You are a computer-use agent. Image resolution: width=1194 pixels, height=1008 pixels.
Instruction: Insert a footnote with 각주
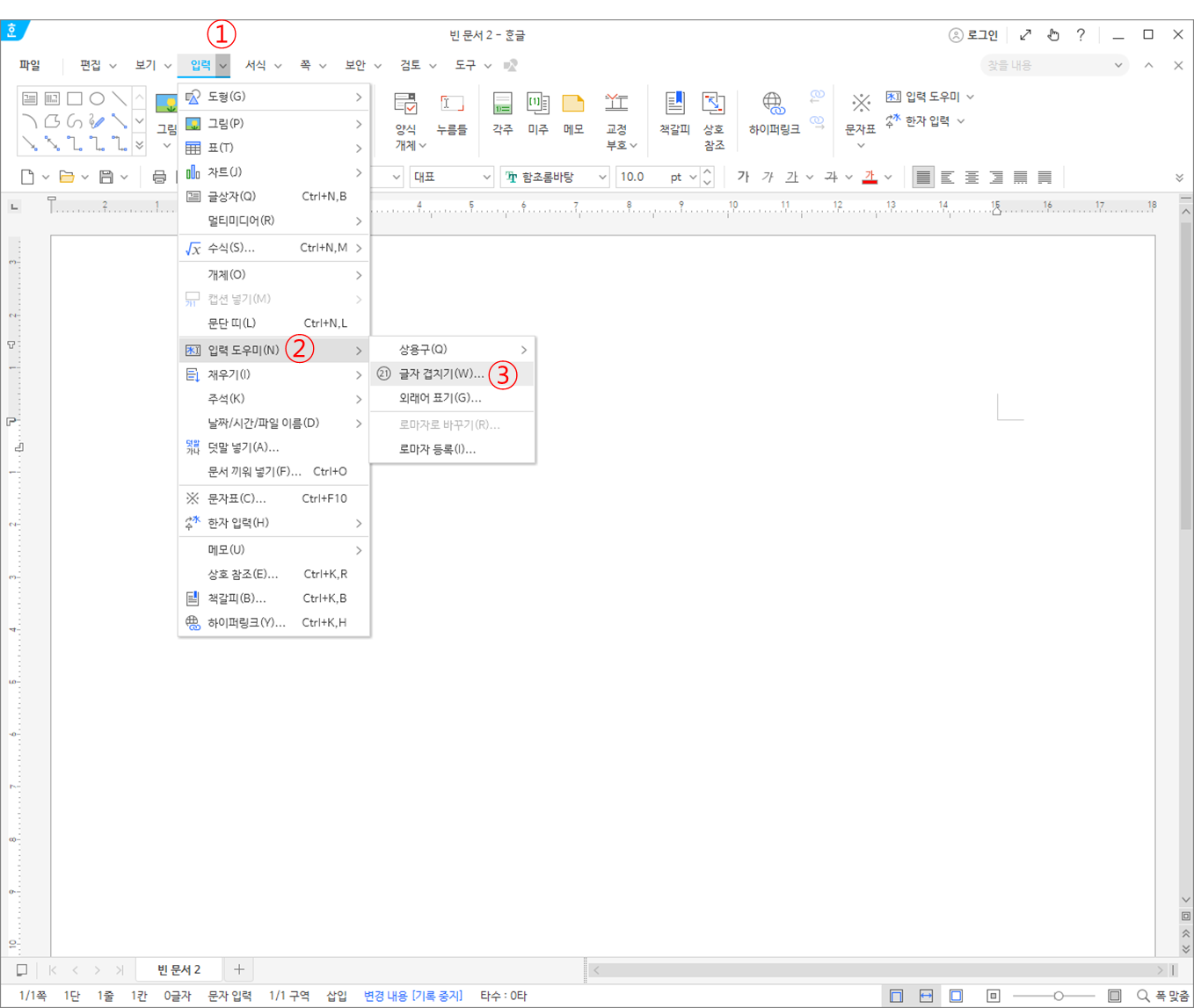(503, 115)
